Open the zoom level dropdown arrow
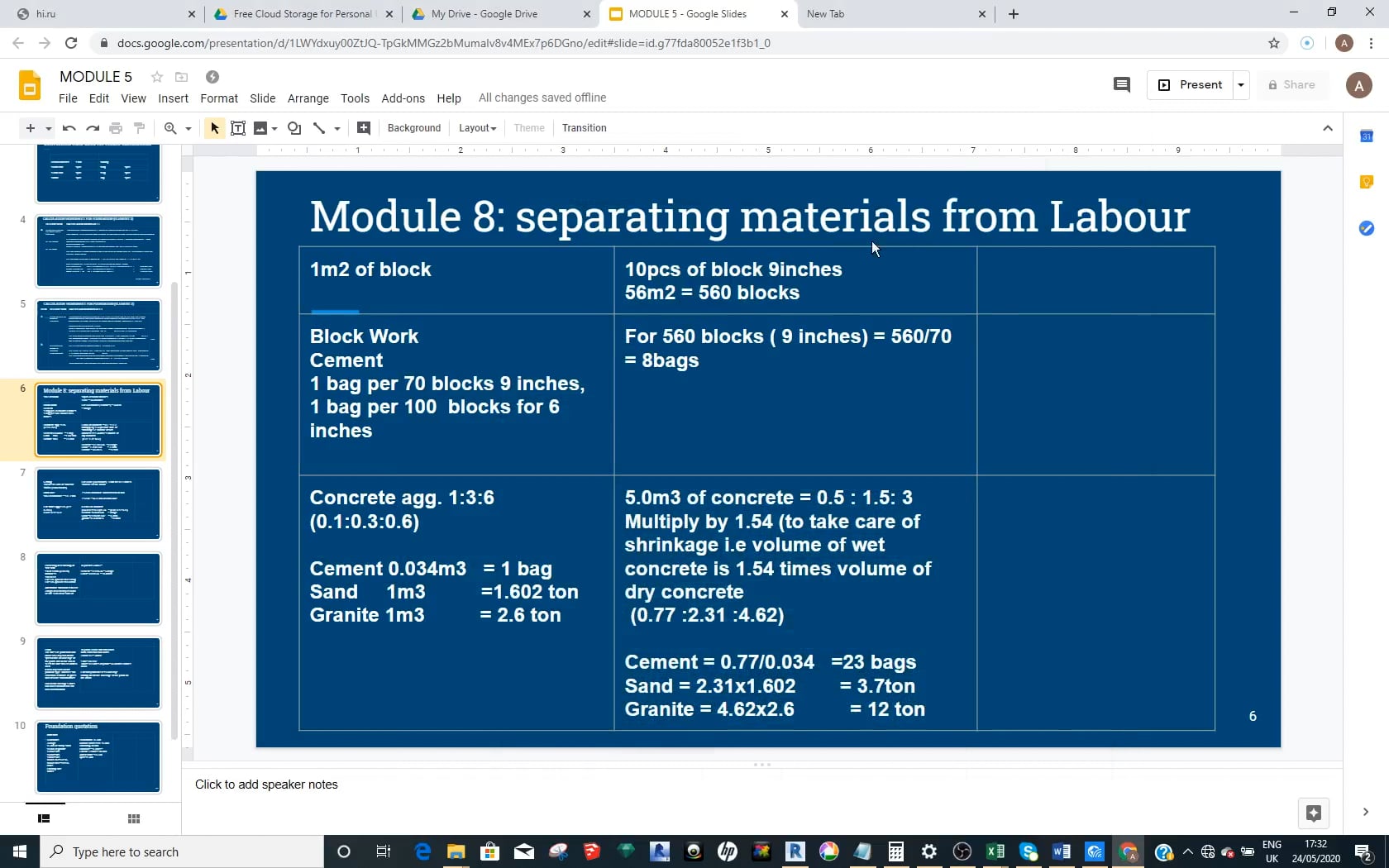This screenshot has height=868, width=1389. pos(189,128)
